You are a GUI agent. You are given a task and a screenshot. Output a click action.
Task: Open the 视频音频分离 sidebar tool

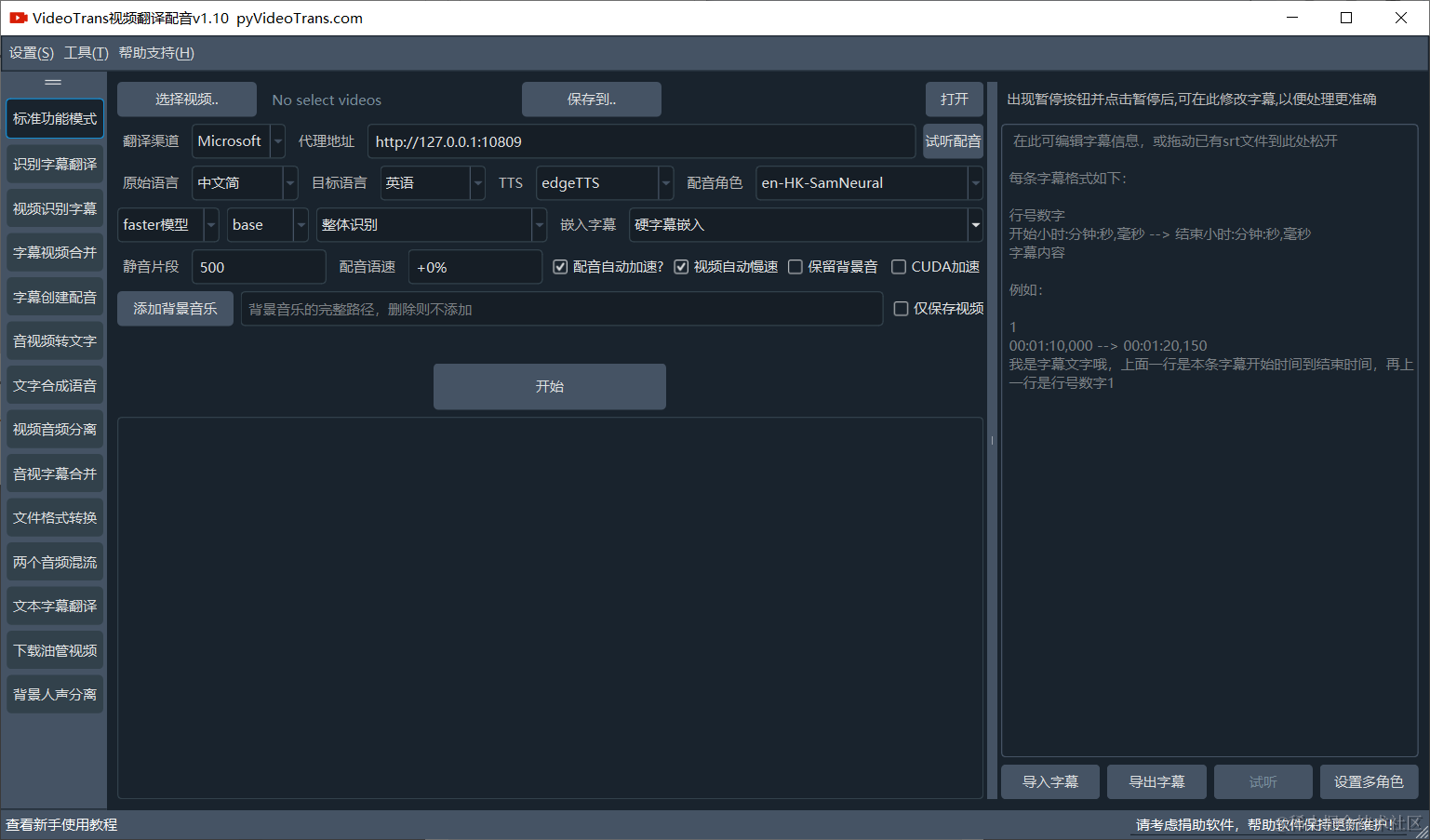[55, 429]
